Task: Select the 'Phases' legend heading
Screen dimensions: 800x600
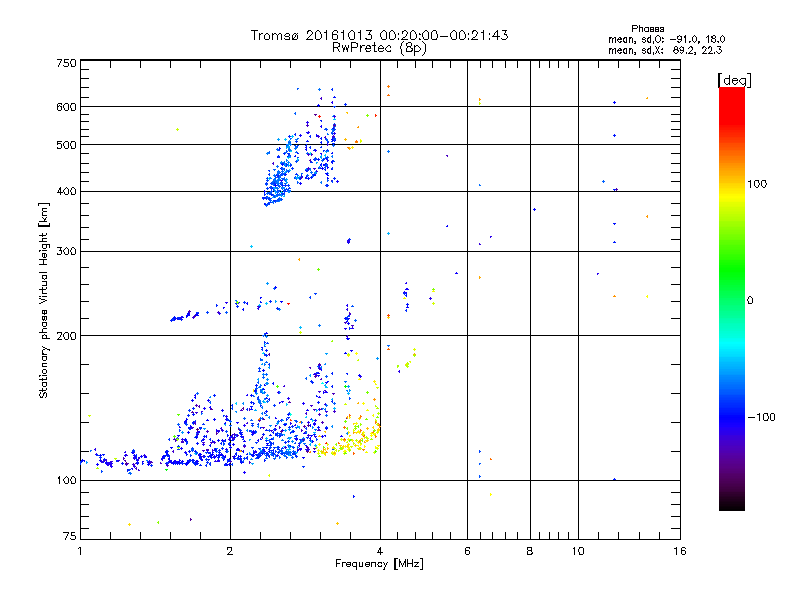Action: point(647,29)
